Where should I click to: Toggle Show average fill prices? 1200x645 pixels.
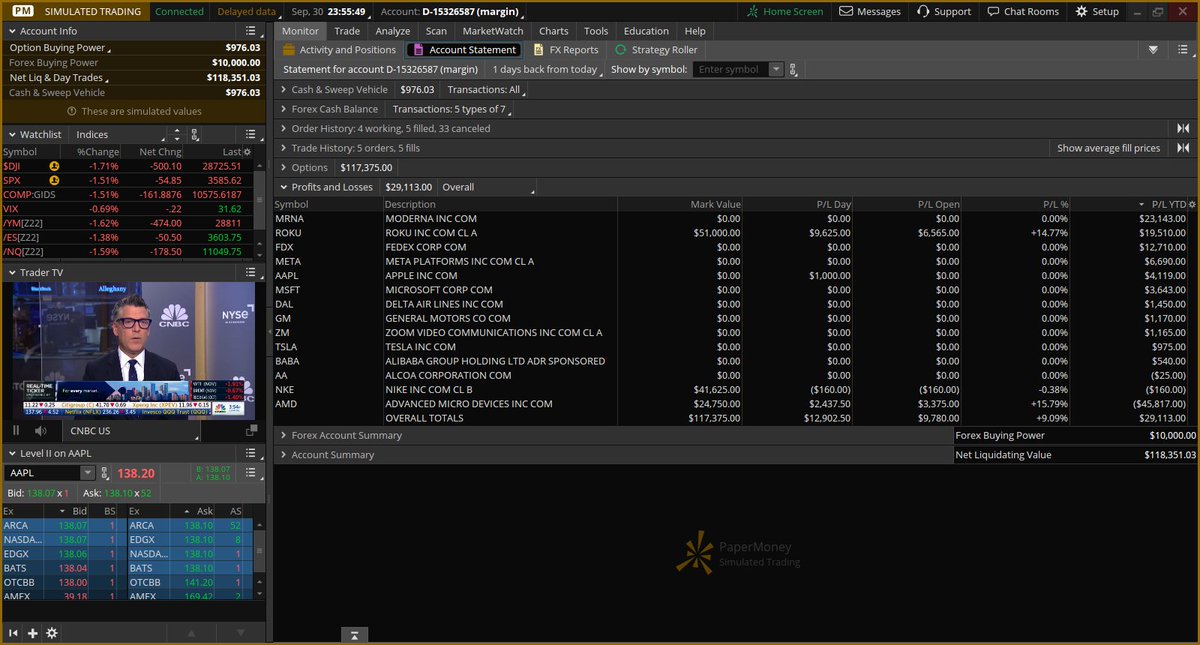[x=1109, y=148]
